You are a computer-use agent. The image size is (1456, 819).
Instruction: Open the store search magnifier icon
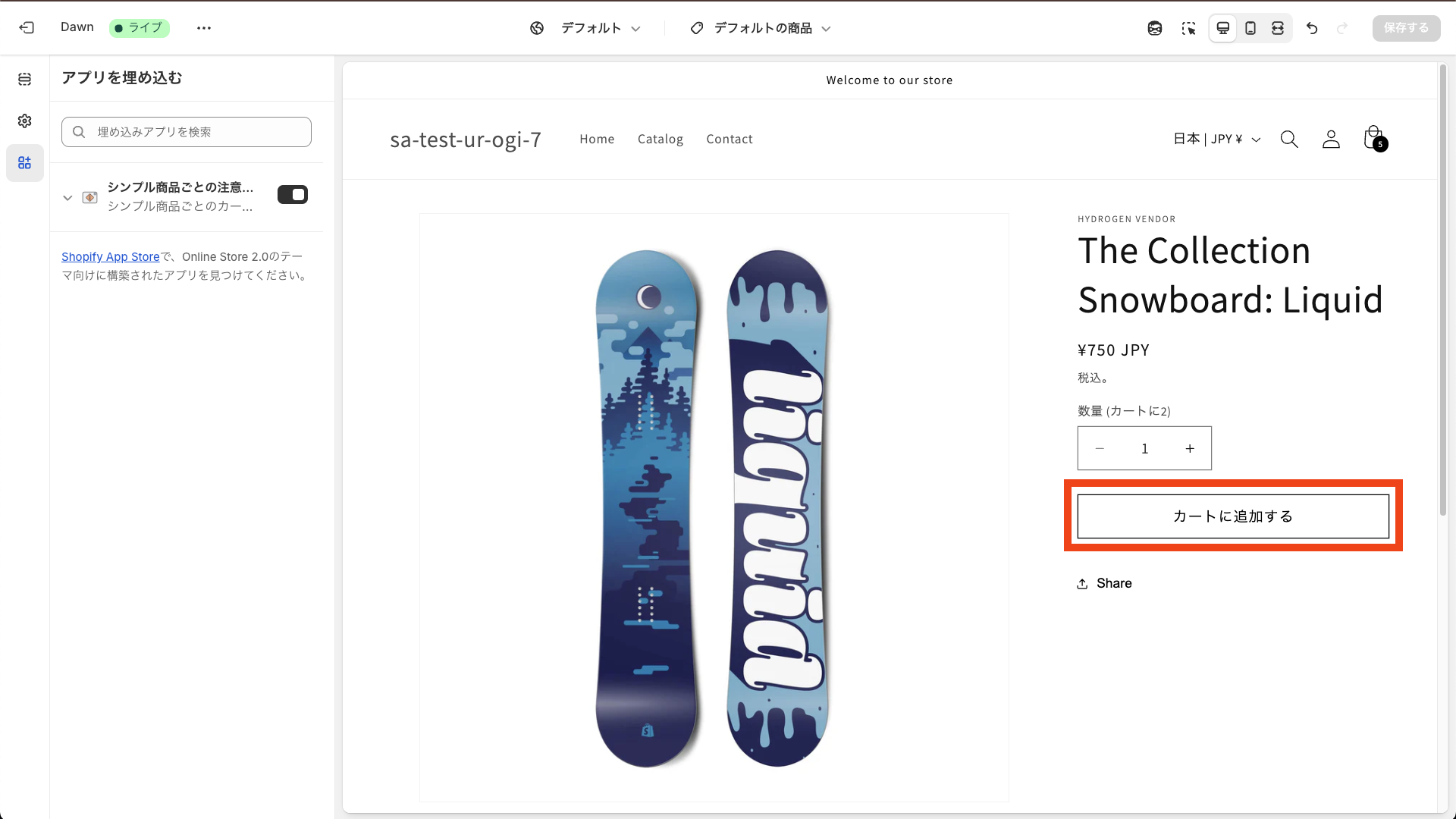1289,140
